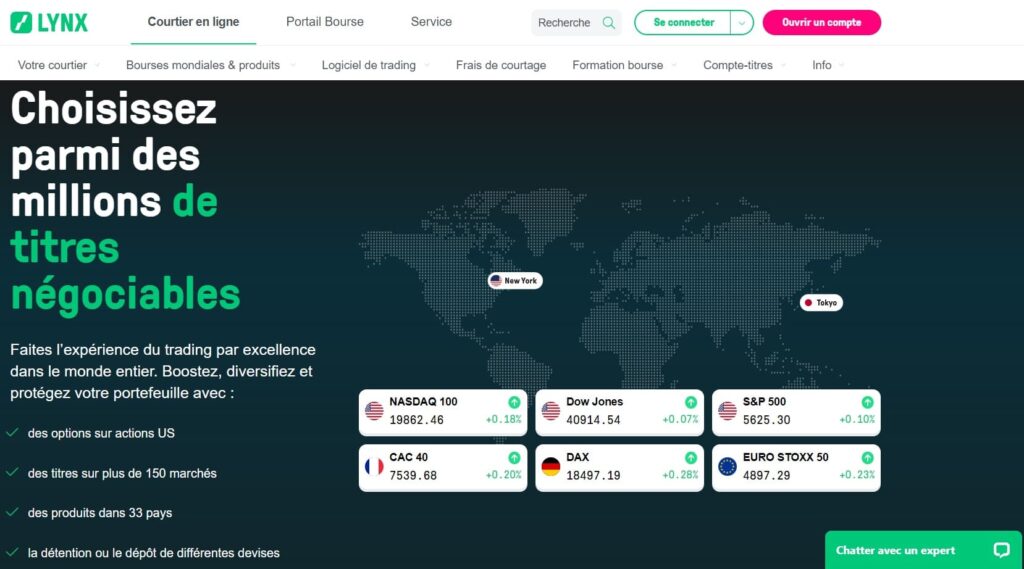1024x569 pixels.
Task: Select the New York map marker
Action: click(514, 281)
